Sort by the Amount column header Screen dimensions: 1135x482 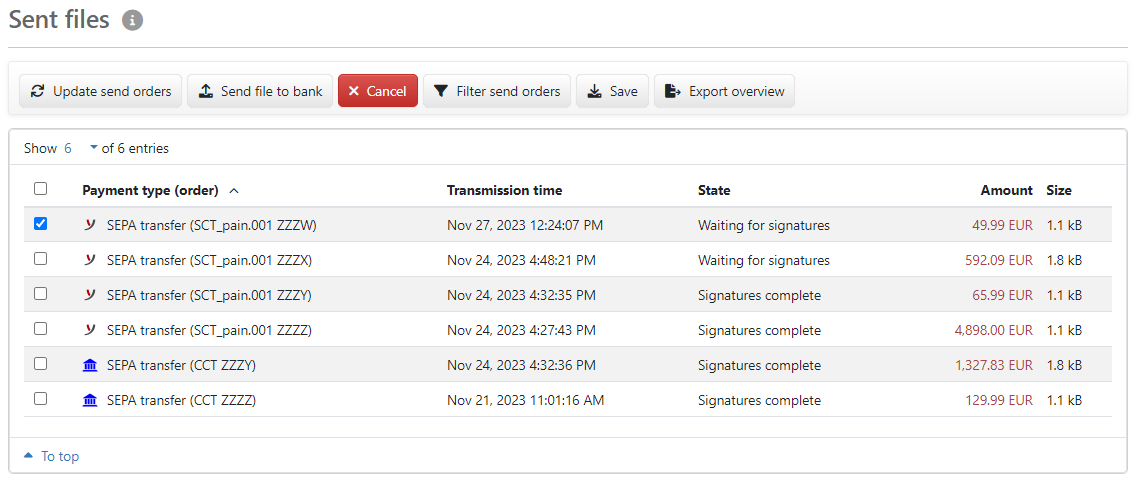[1006, 190]
